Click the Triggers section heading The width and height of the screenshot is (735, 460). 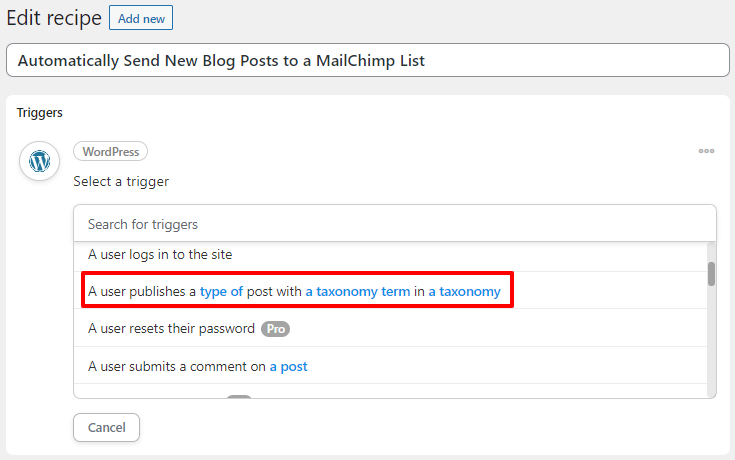click(40, 113)
